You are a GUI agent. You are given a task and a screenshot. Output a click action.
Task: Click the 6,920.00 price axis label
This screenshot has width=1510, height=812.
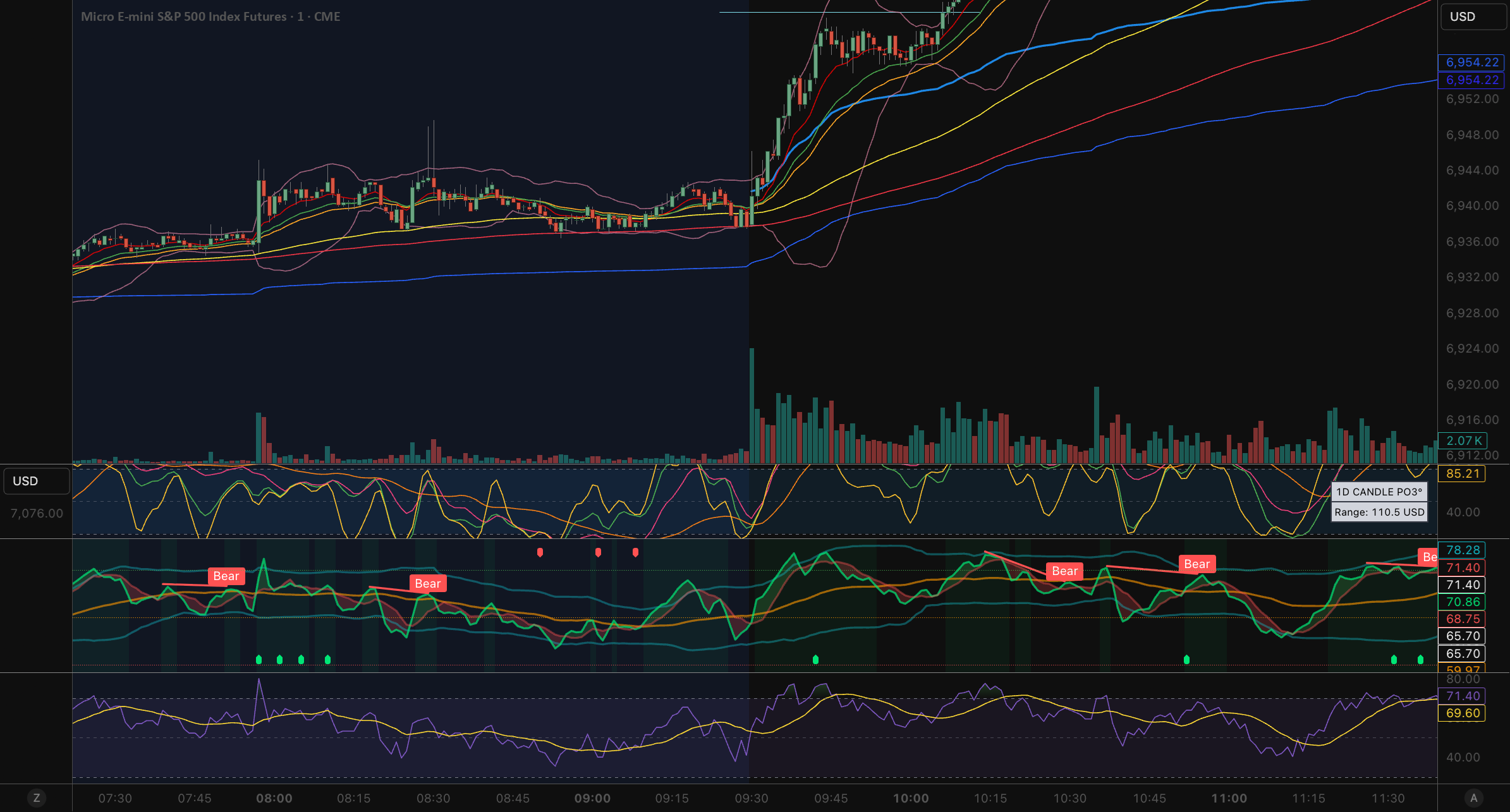point(1472,385)
